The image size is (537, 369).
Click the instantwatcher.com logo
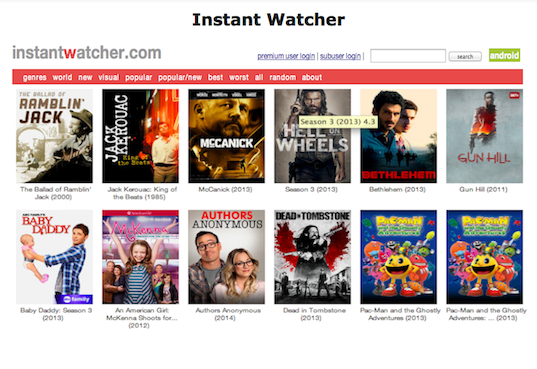pyautogui.click(x=87, y=53)
